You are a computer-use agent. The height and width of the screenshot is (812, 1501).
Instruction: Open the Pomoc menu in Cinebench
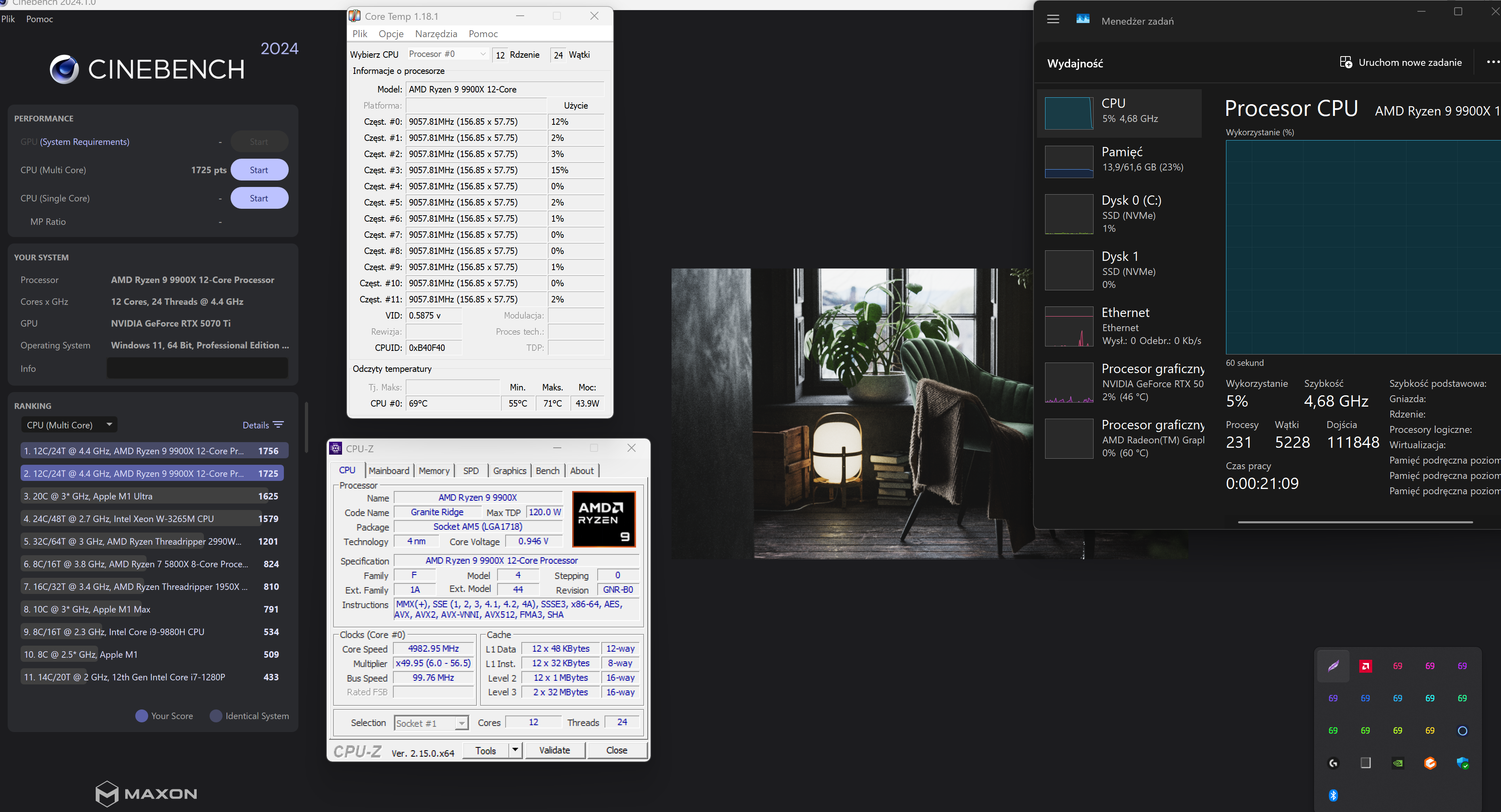point(39,19)
